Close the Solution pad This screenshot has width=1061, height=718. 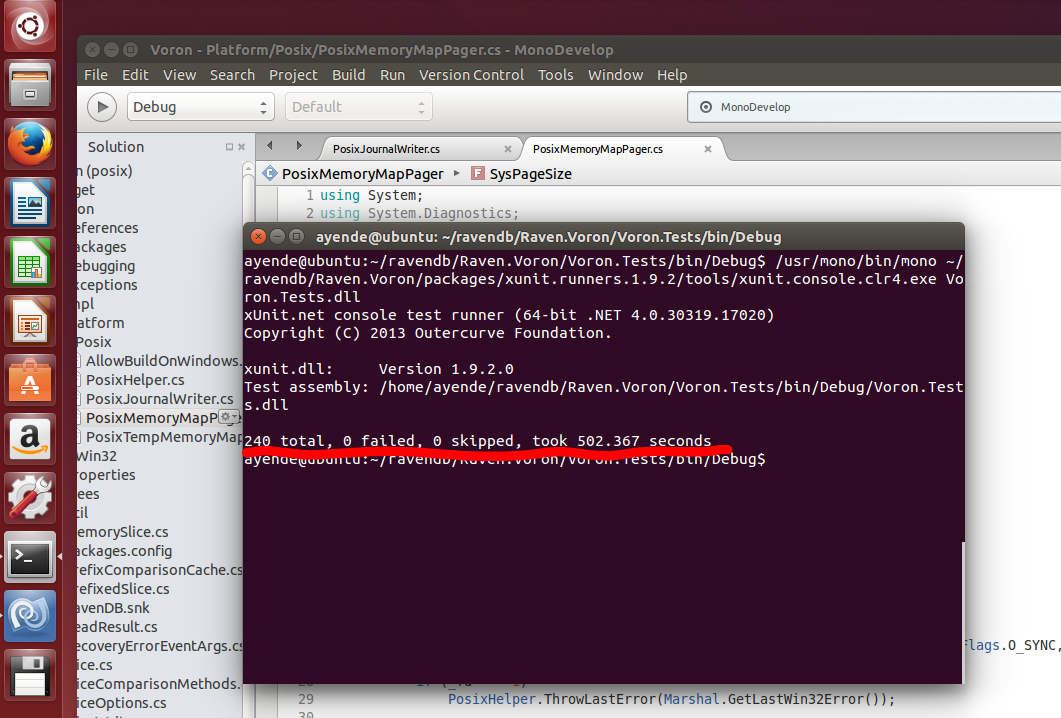point(242,147)
